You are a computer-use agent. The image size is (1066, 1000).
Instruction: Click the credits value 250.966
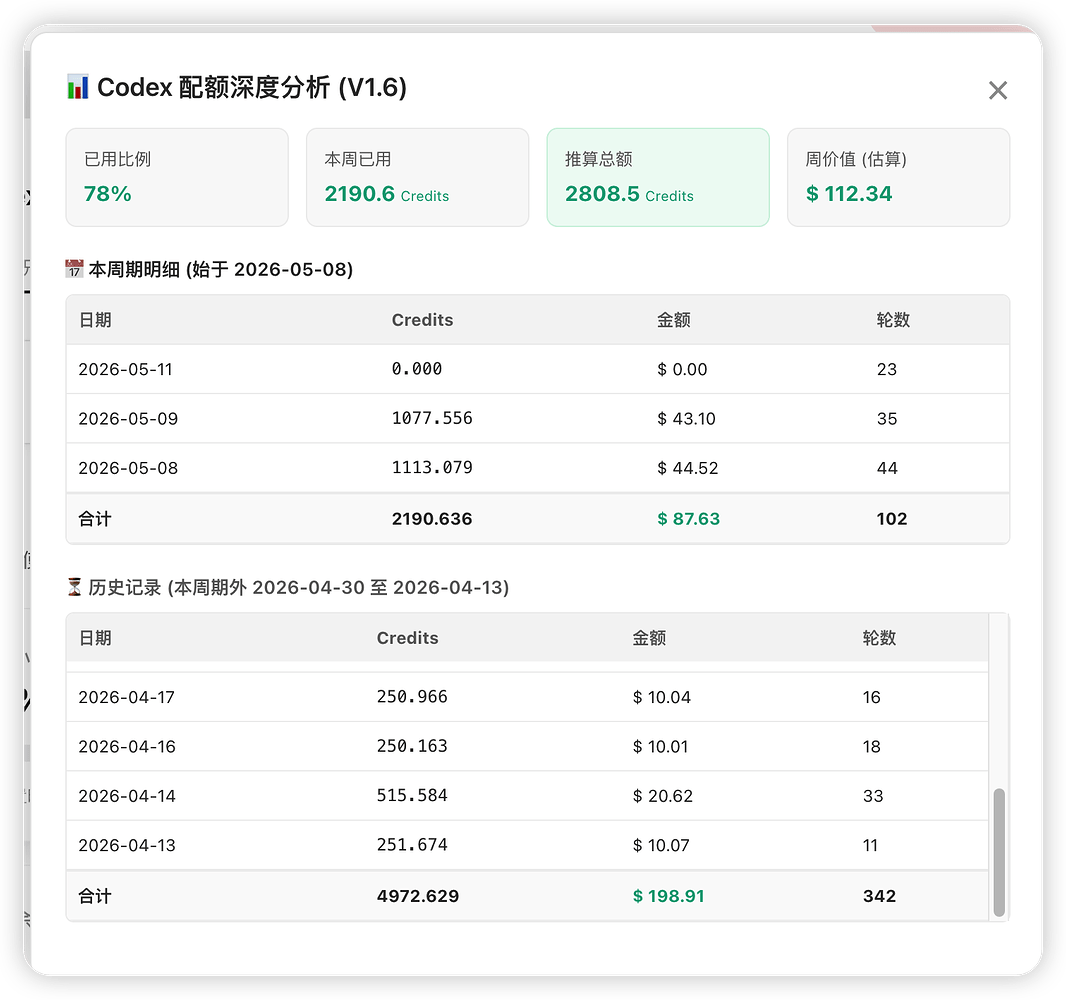(x=412, y=697)
